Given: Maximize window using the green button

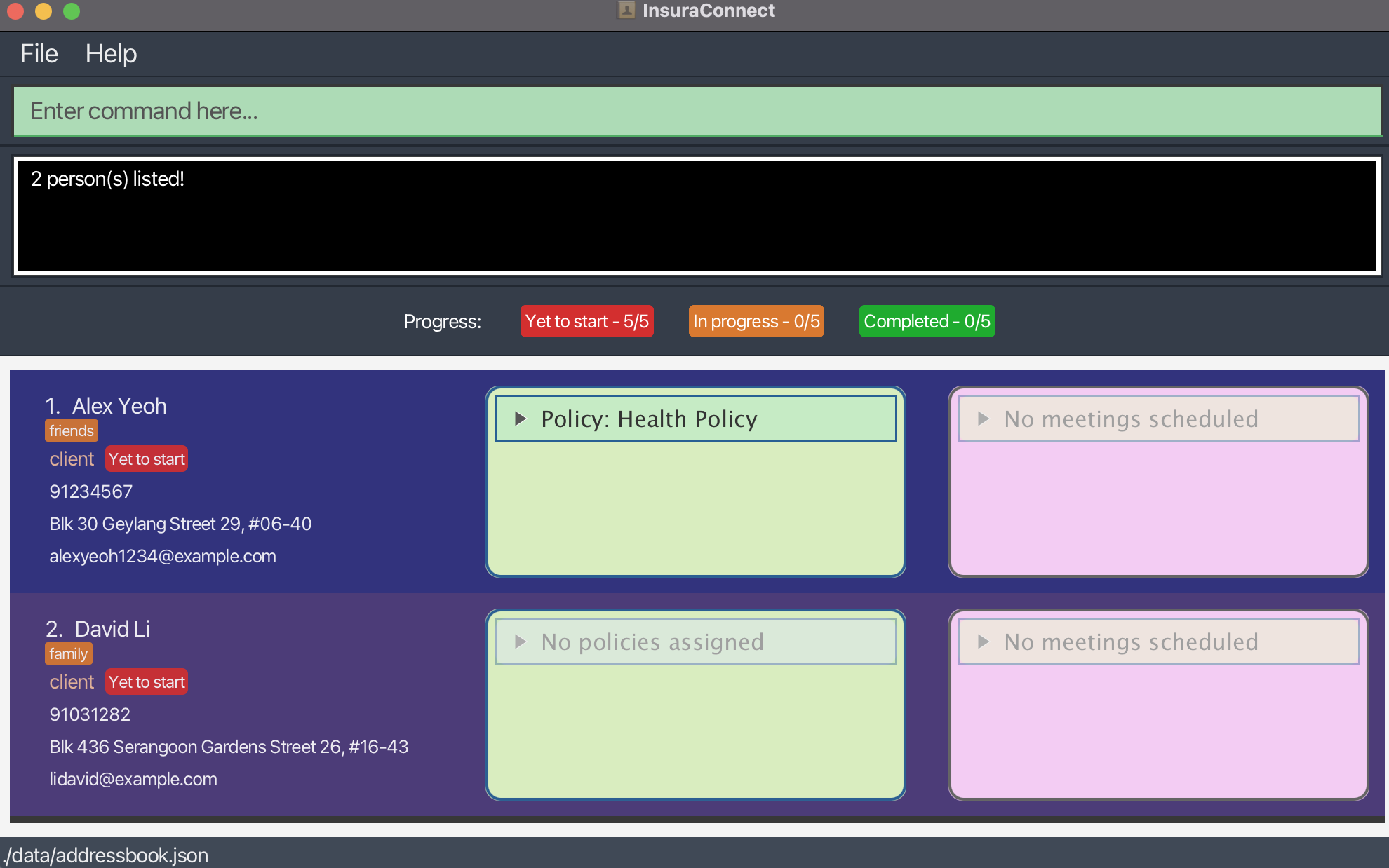Looking at the screenshot, I should coord(72,11).
